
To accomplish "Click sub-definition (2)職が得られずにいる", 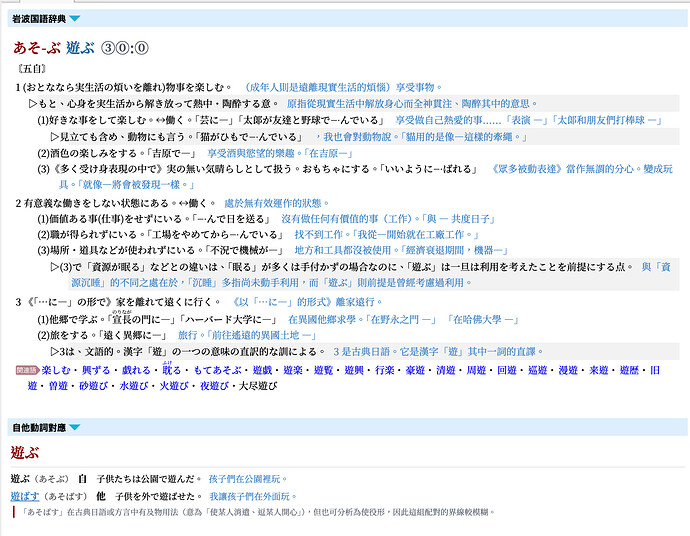I will tap(160, 235).
